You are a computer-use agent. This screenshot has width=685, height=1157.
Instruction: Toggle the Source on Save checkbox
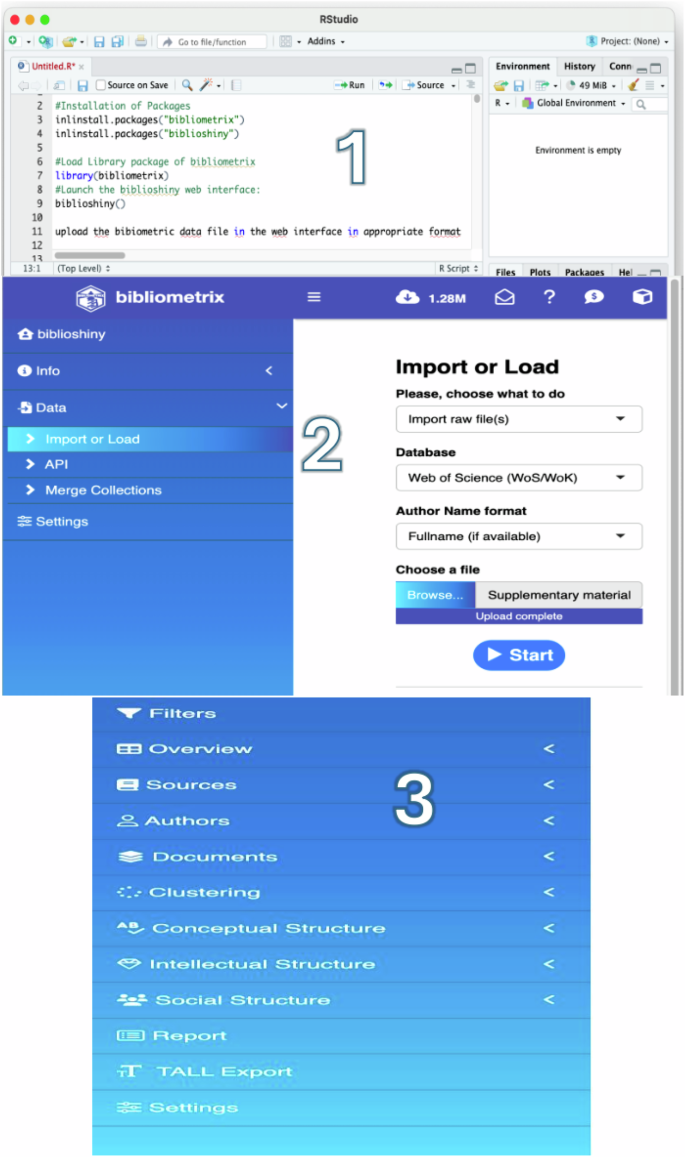[x=100, y=85]
